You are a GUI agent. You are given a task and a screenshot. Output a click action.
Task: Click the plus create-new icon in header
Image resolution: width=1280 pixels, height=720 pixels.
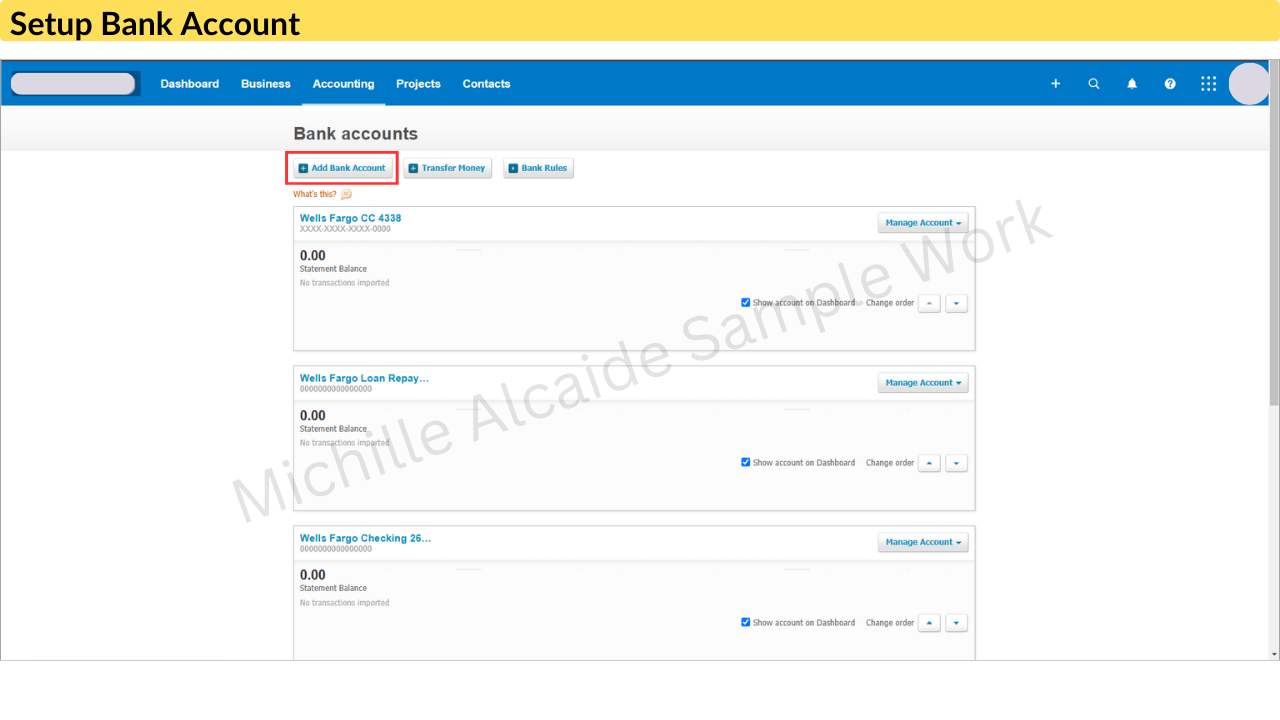1055,84
